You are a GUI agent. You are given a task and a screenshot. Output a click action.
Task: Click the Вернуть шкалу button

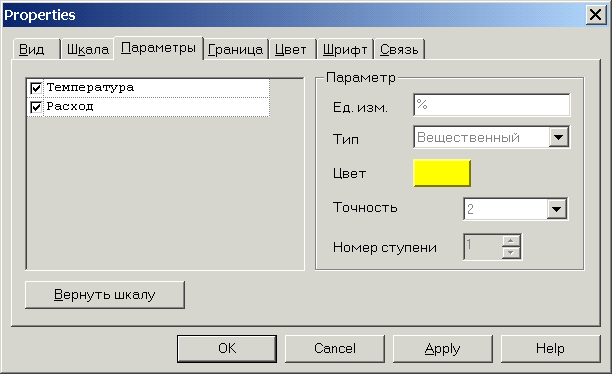(x=105, y=295)
